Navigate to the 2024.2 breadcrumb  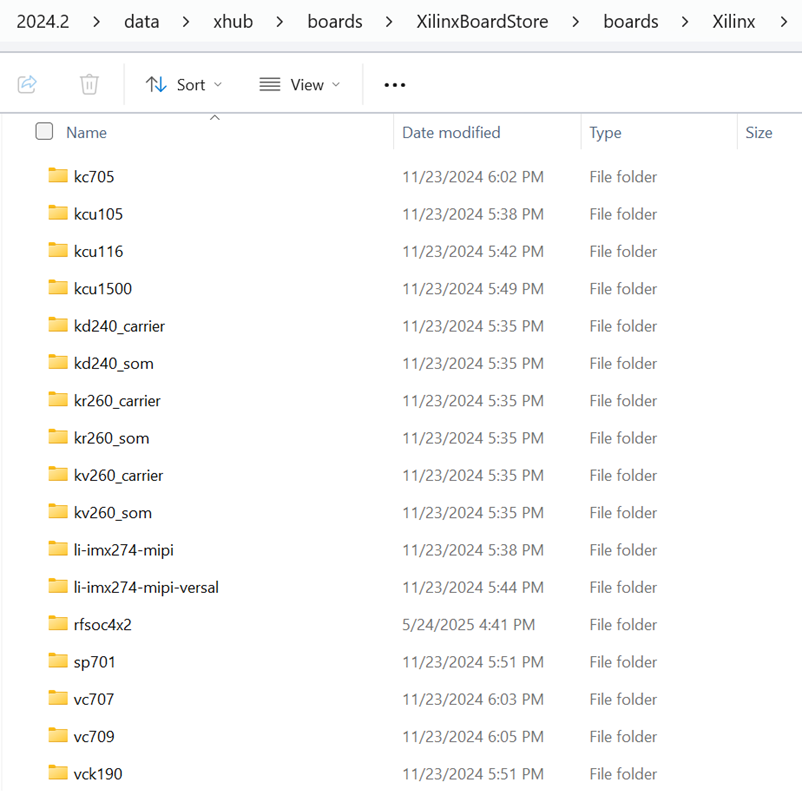[43, 22]
